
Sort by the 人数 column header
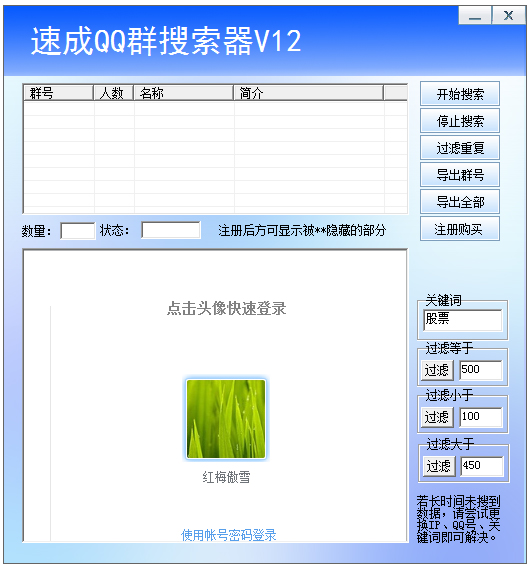point(113,93)
